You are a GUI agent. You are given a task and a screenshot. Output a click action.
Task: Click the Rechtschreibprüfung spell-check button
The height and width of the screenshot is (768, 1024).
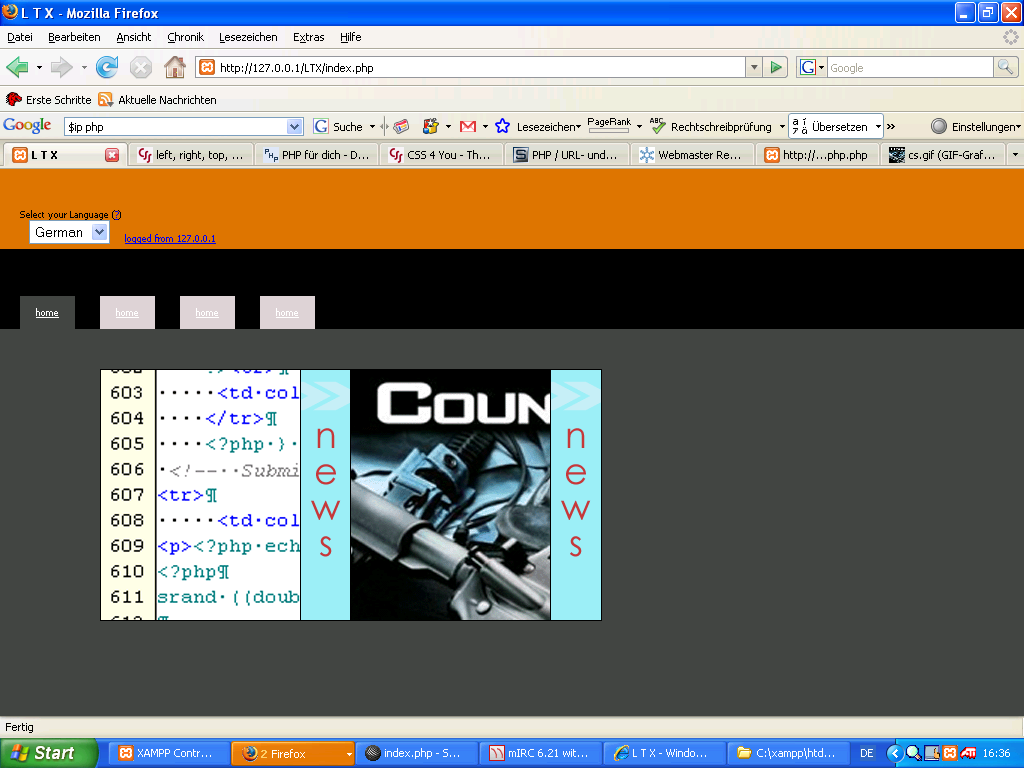click(711, 127)
